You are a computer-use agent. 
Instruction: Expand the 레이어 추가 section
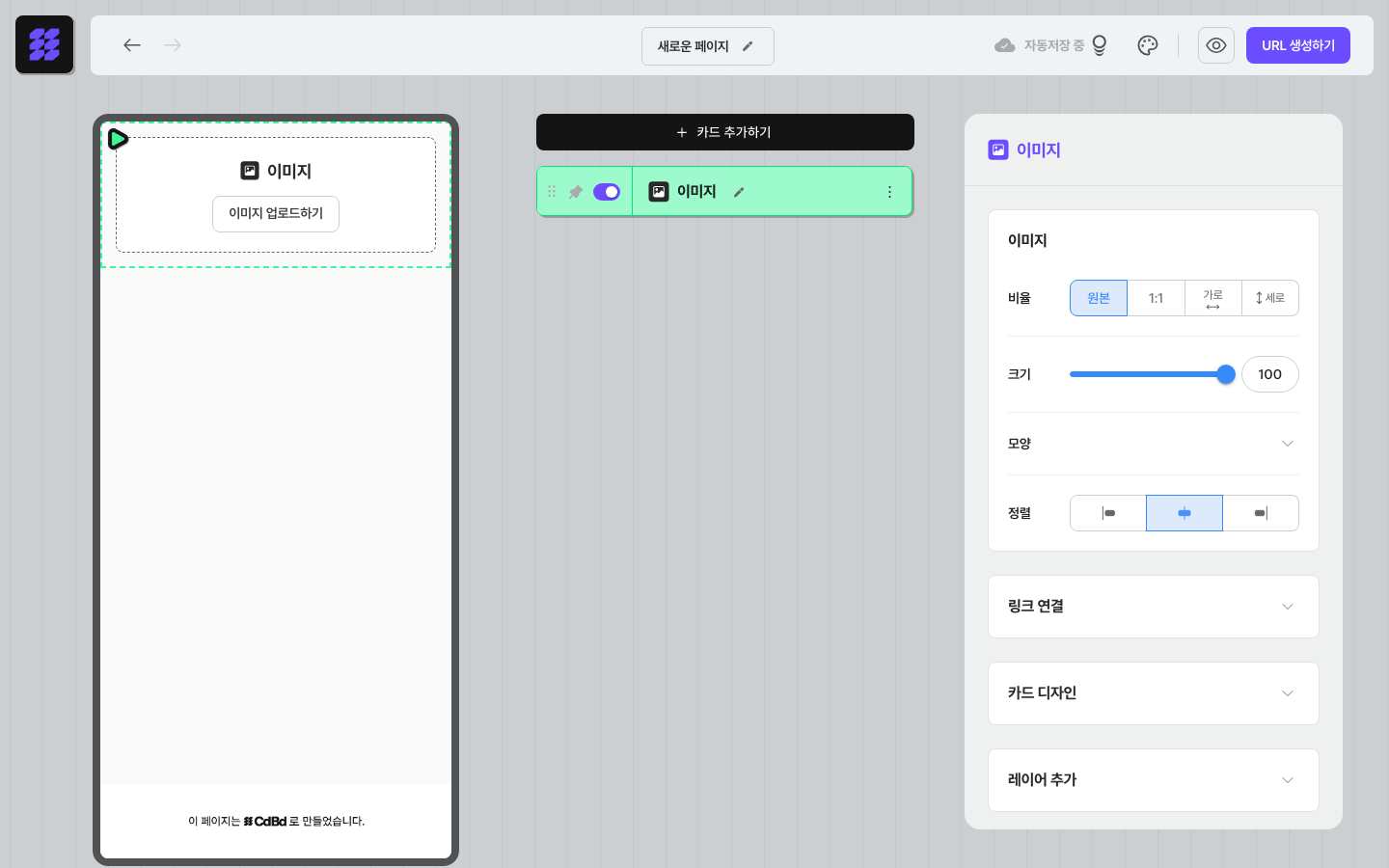pos(1154,780)
